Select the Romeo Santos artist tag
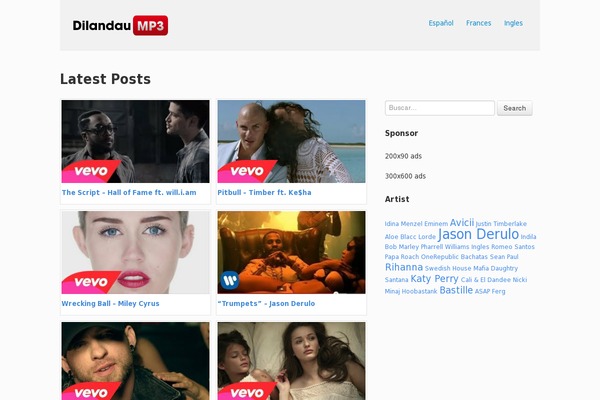Screen dimensions: 600x400 513,247
